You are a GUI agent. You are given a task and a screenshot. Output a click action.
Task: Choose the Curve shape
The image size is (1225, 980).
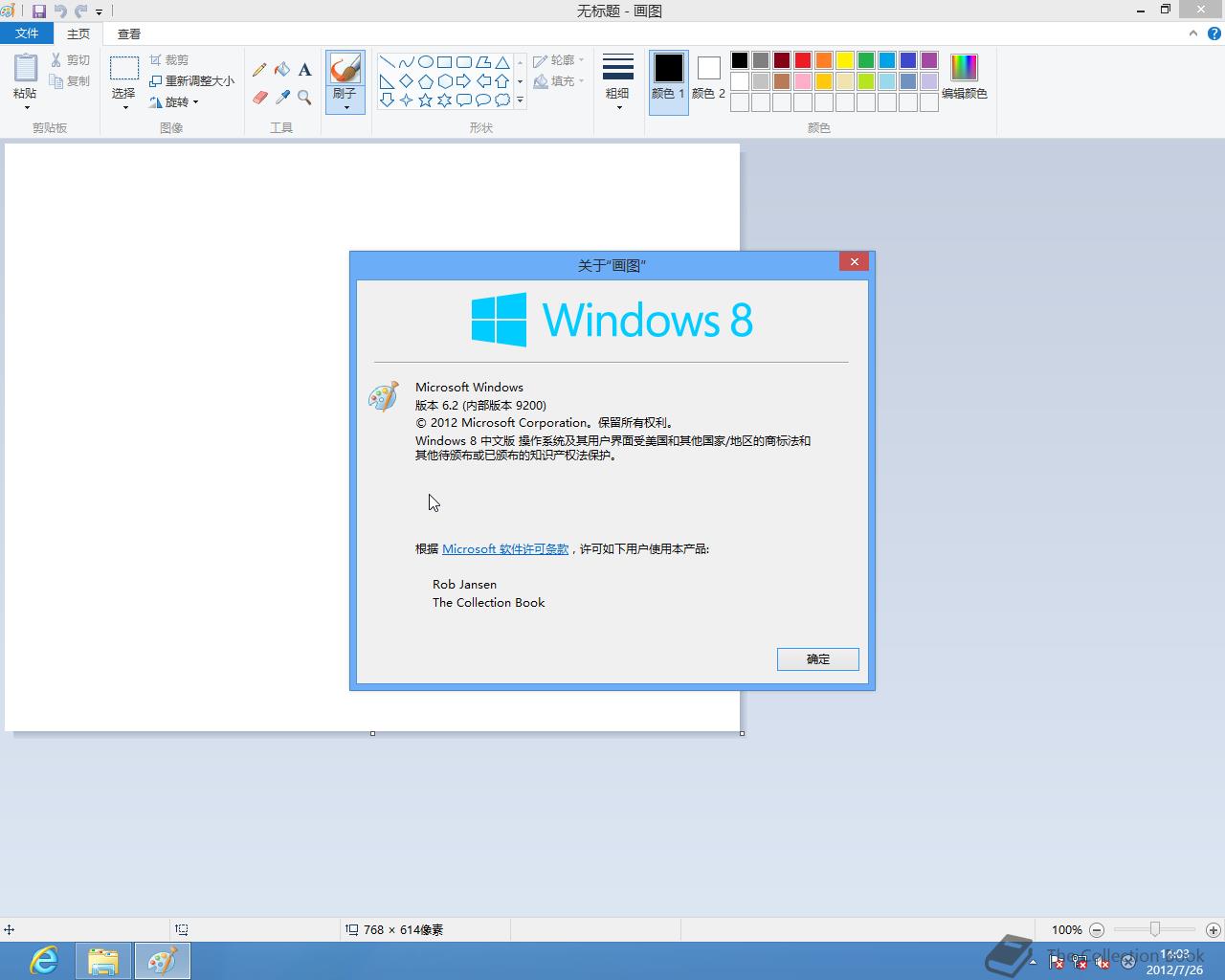(x=407, y=62)
